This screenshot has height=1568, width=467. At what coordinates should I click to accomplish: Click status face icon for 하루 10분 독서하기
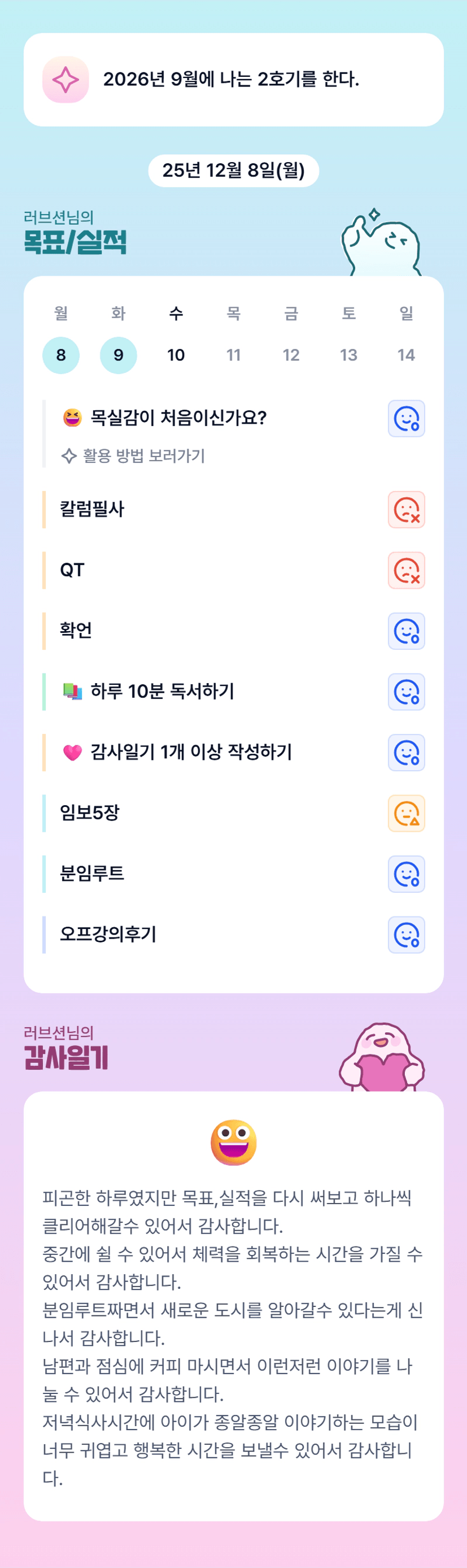406,692
